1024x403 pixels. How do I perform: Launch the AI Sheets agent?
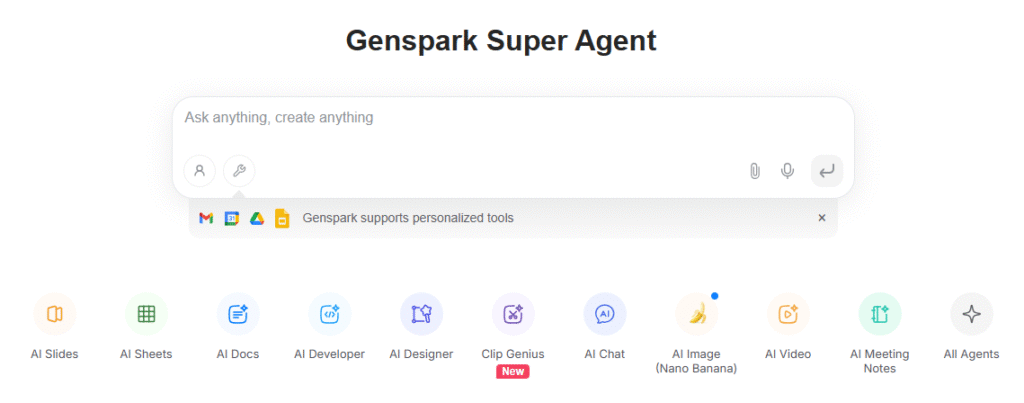pos(146,314)
